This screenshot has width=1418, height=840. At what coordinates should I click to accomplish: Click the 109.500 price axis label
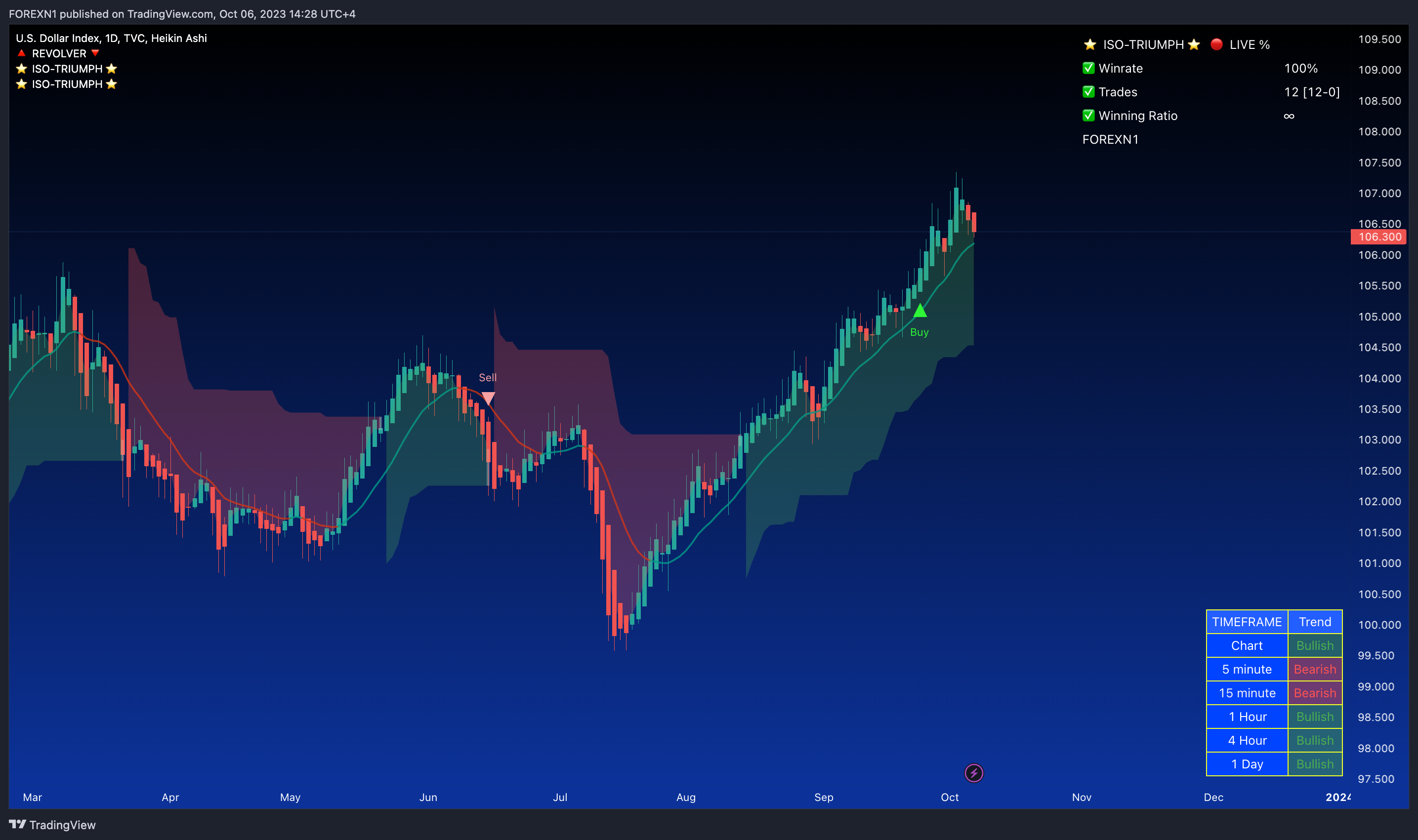(1379, 39)
